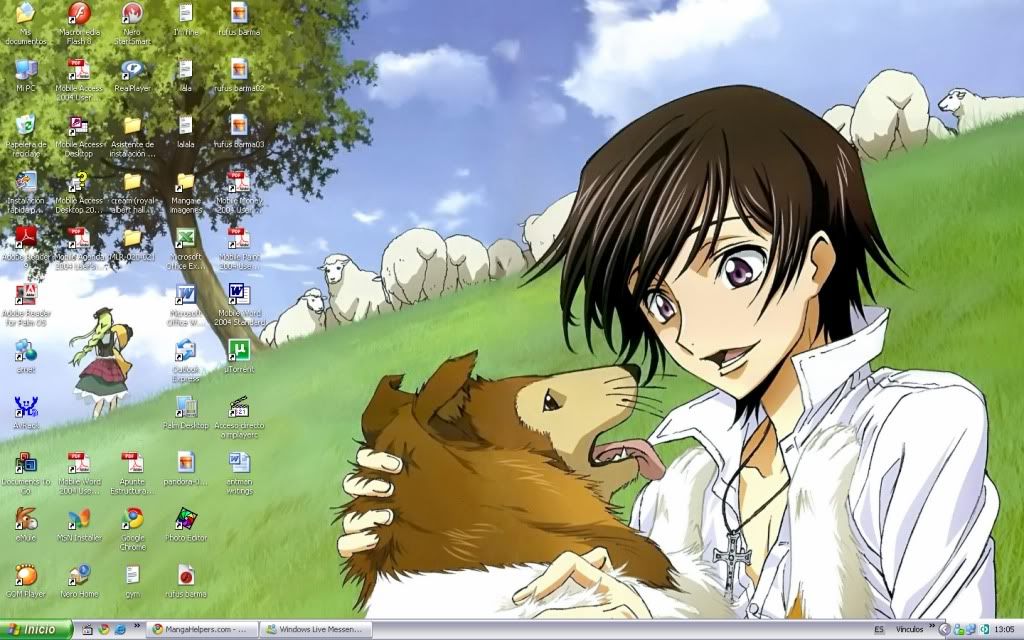This screenshot has width=1024, height=640.
Task: Select the gym text file
Action: click(x=133, y=581)
